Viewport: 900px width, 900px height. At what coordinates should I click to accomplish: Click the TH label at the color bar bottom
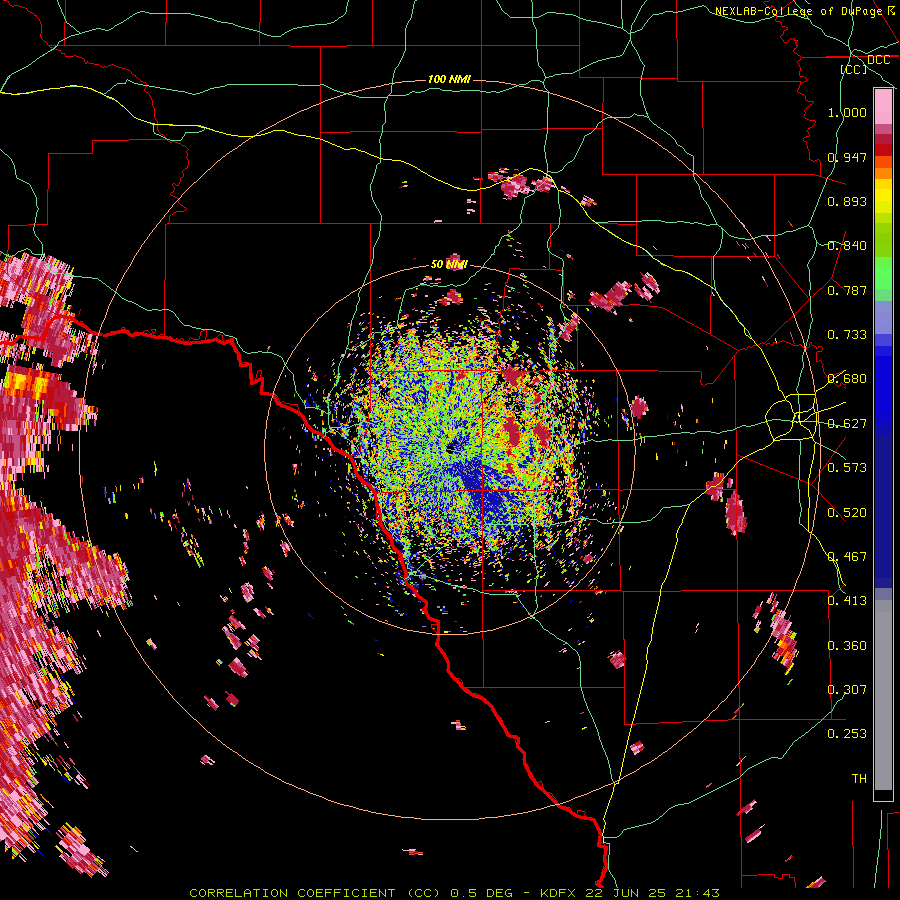tap(859, 778)
